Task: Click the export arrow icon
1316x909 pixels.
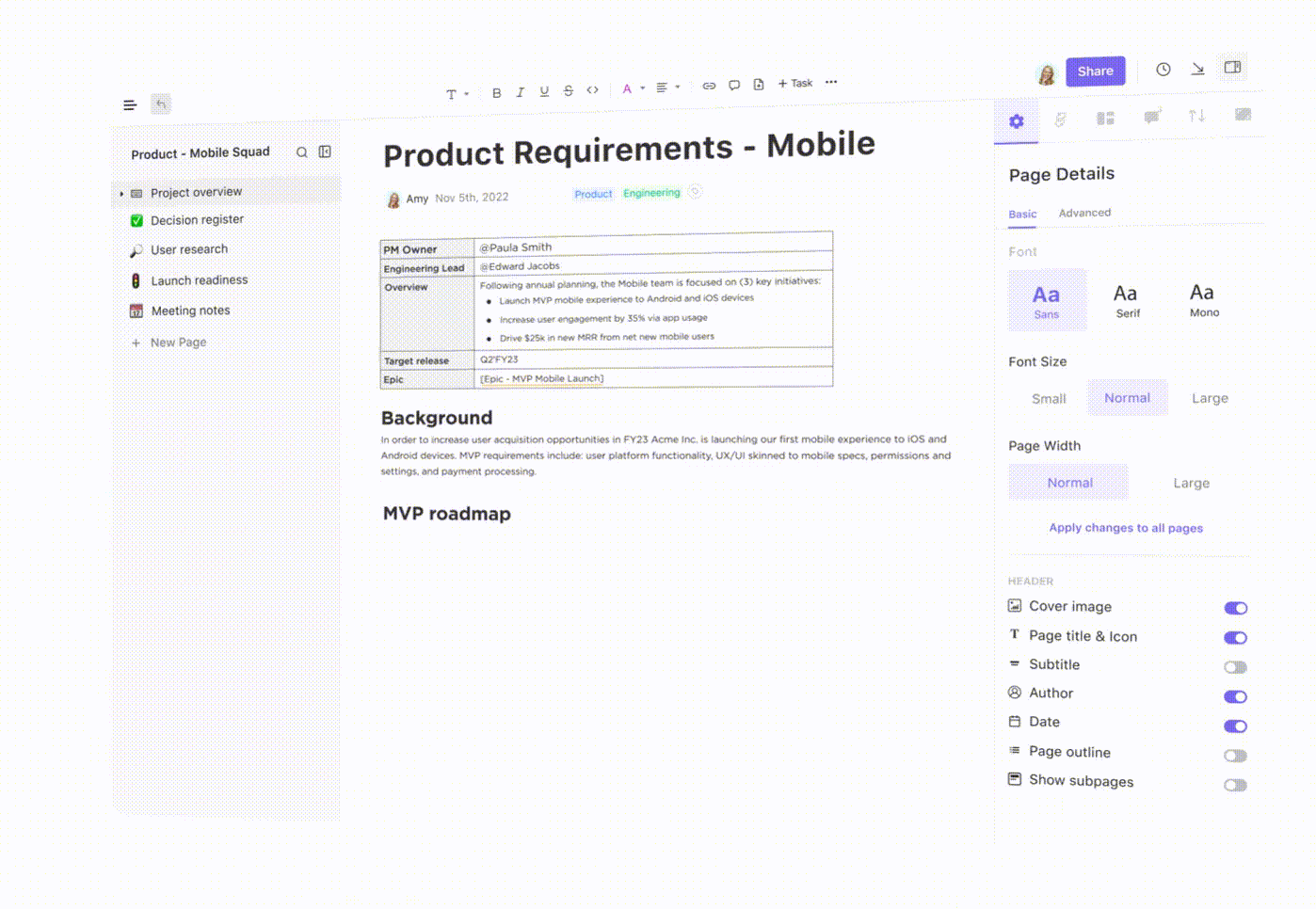Action: pos(1197,69)
